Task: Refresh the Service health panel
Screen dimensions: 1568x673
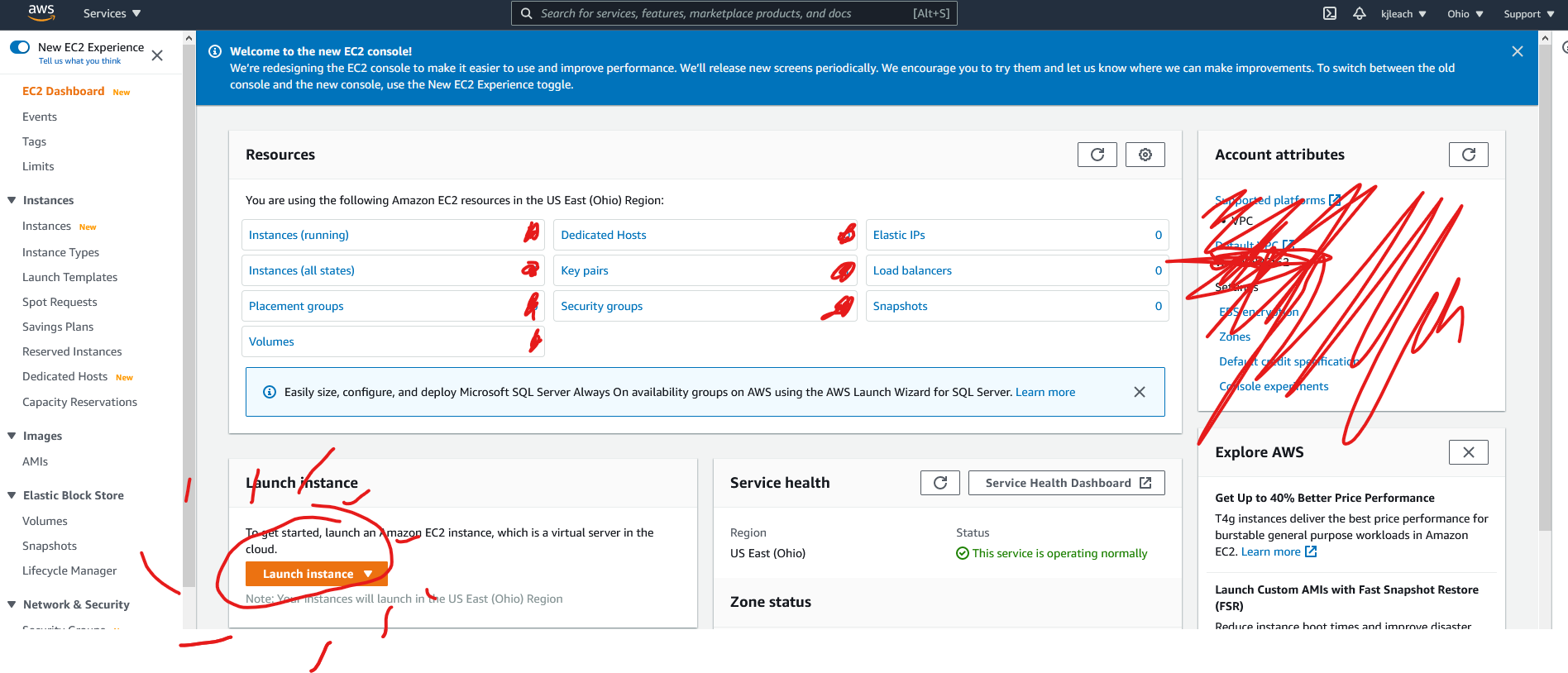Action: (940, 483)
